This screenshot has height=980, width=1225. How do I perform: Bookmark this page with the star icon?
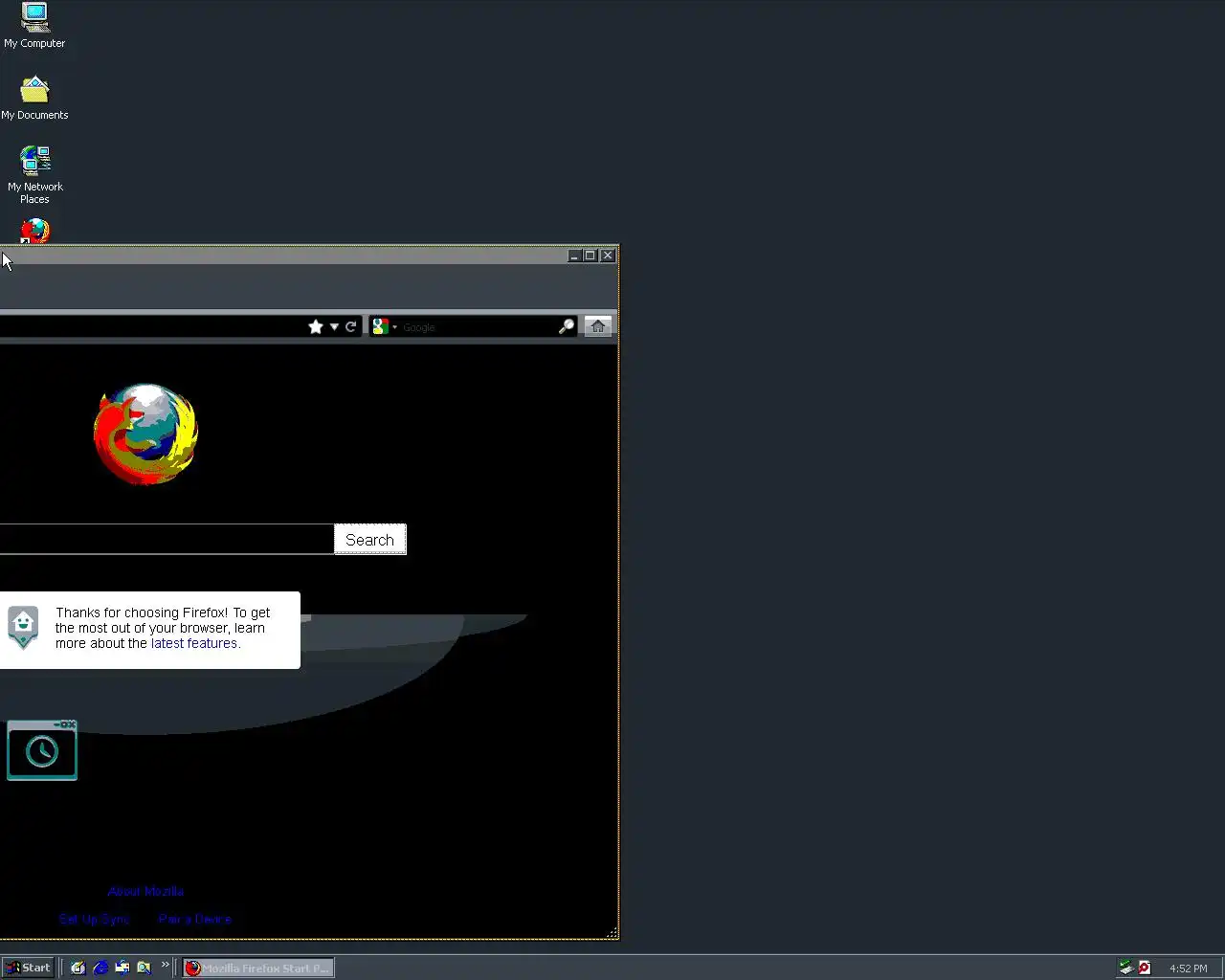click(316, 327)
